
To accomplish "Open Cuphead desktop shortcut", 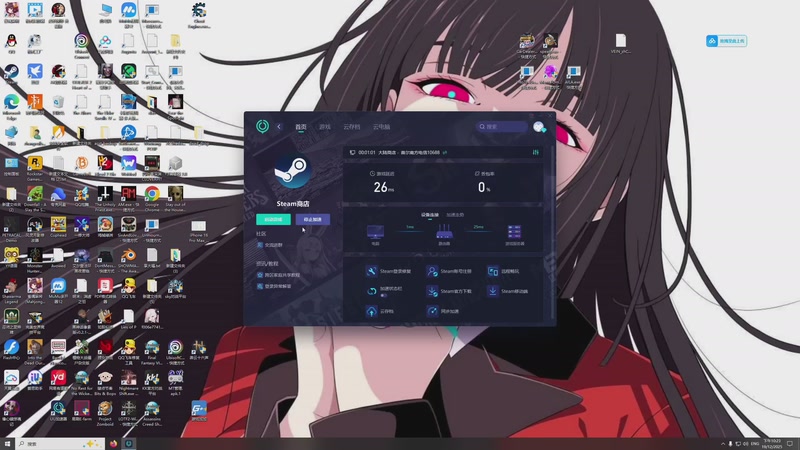I will (58, 228).
